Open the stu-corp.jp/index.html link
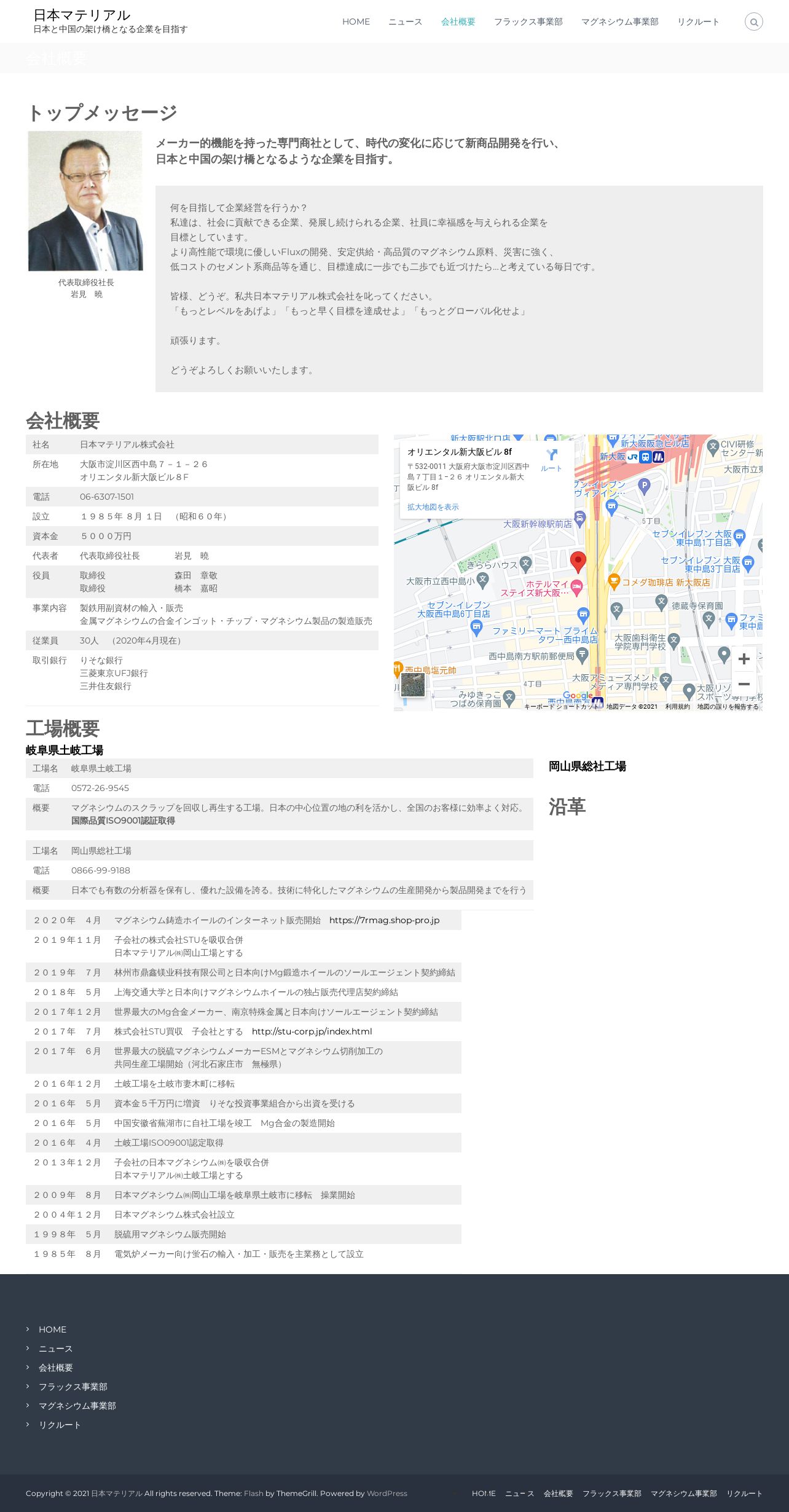789x1512 pixels. tap(312, 1031)
